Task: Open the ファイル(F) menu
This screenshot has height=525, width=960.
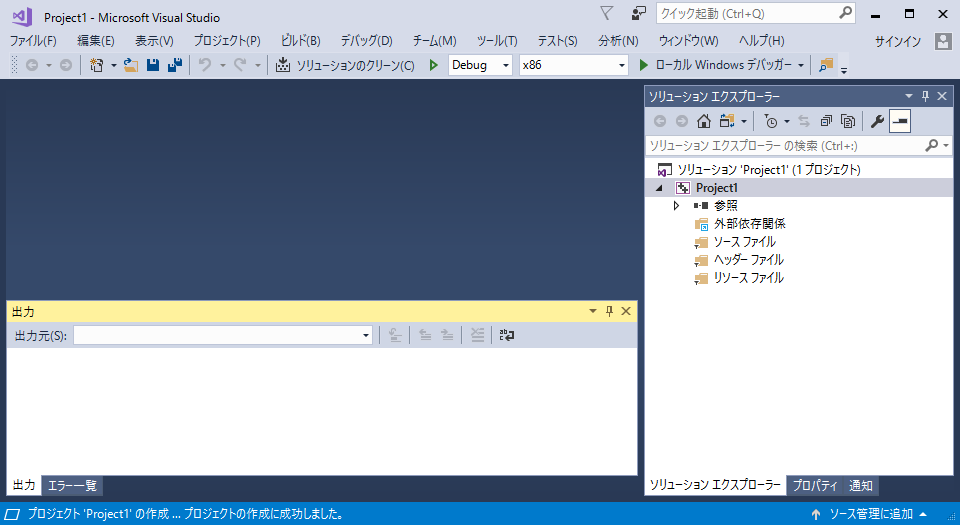Action: pyautogui.click(x=33, y=41)
